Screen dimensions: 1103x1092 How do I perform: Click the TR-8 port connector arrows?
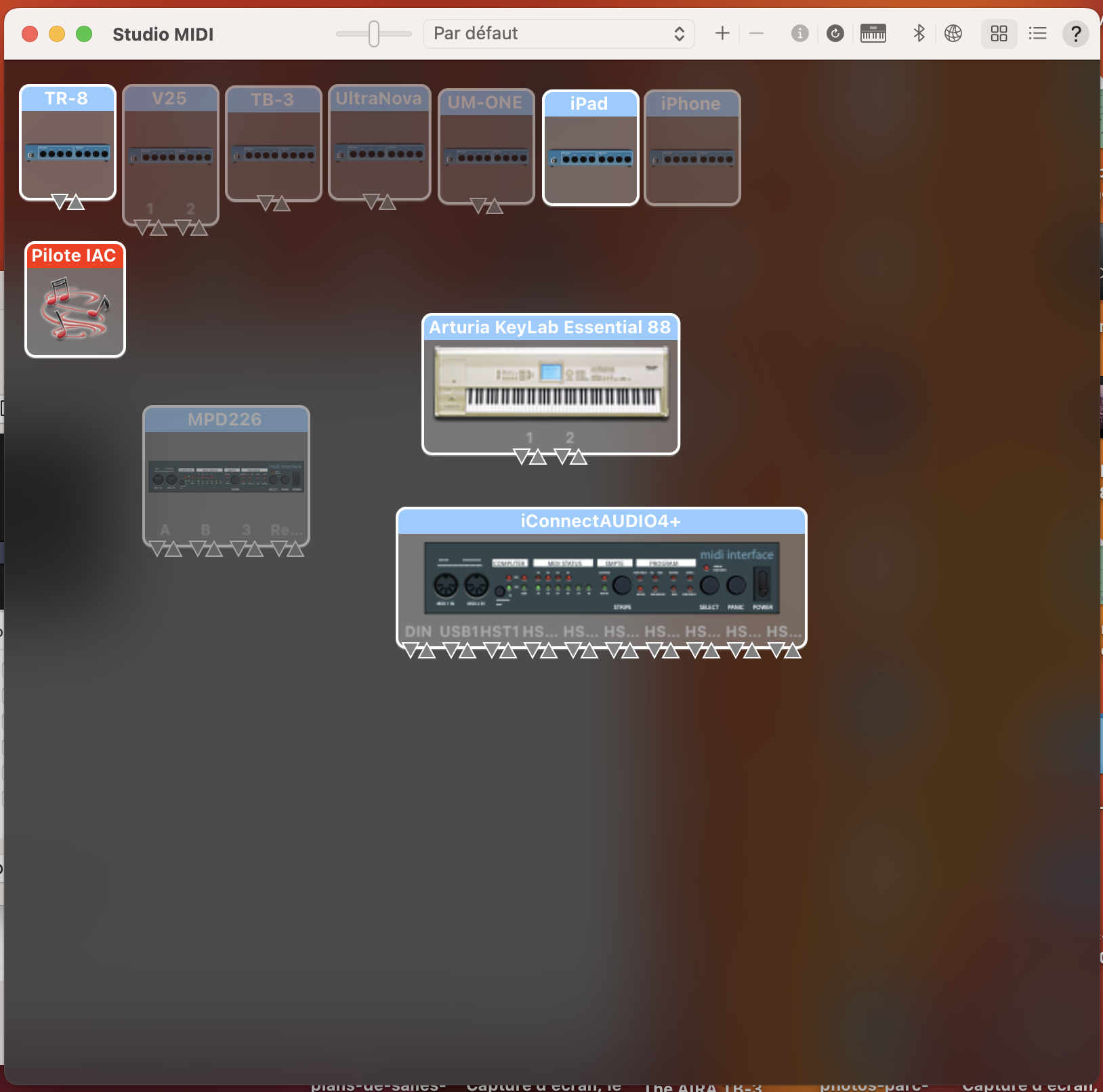68,202
